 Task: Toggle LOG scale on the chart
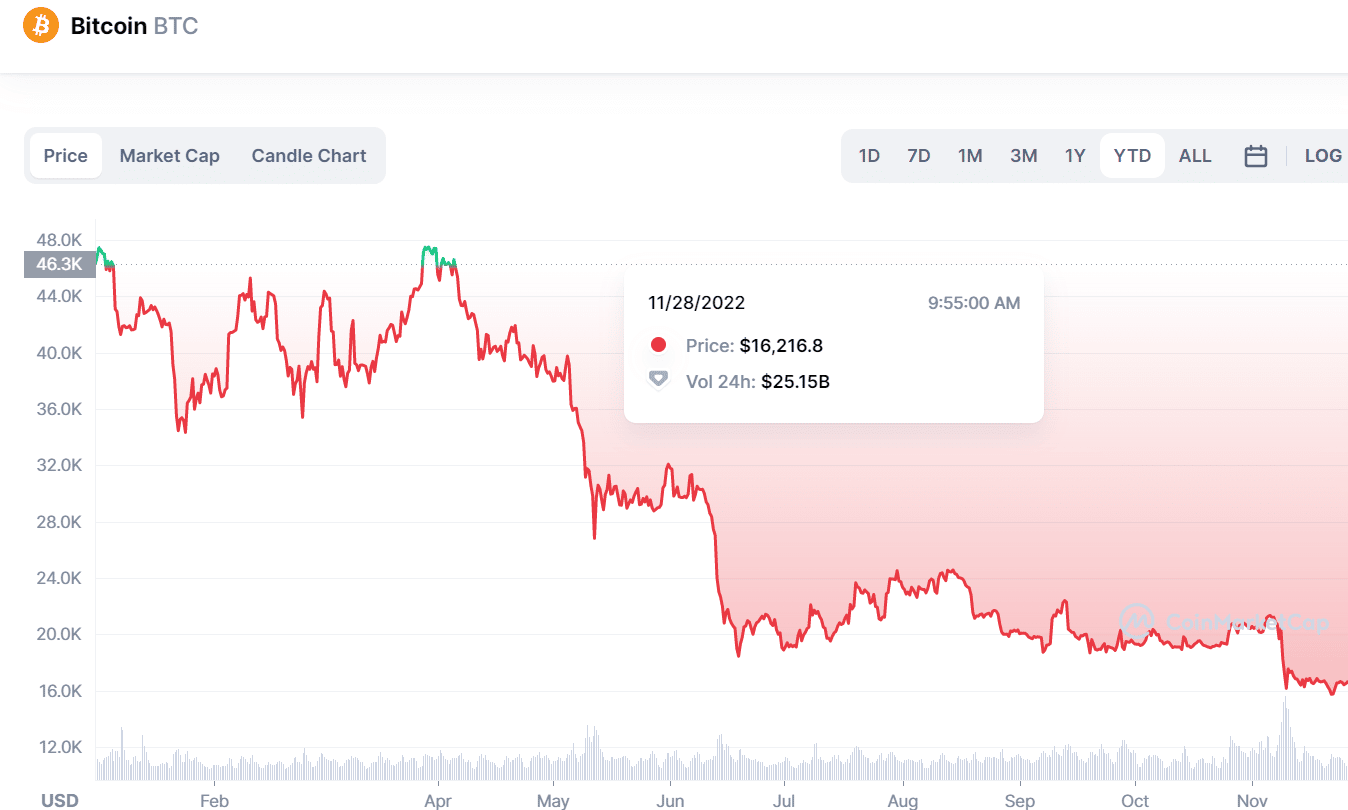pos(1323,156)
